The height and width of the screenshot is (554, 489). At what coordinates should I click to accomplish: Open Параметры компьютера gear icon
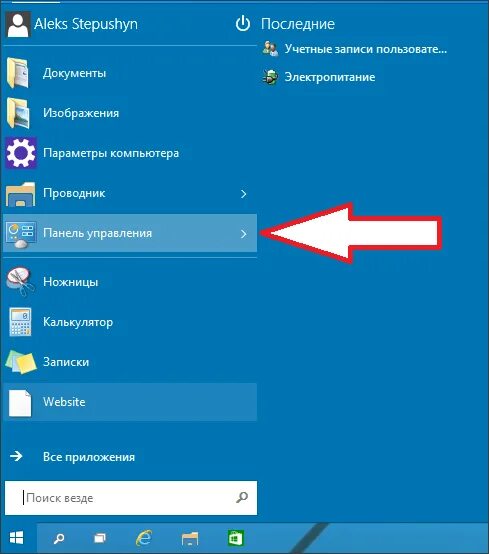(21, 153)
